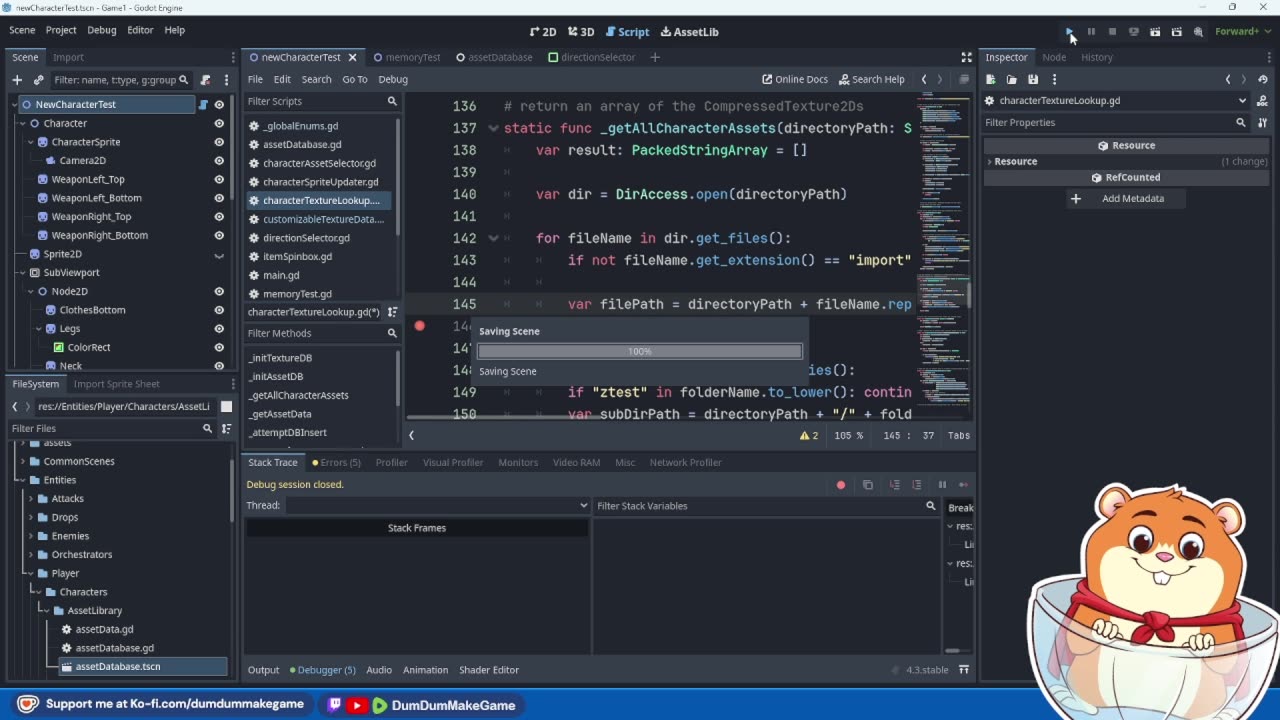Screen dimensions: 1280x720
Task: Open the AssetLib workspace
Action: coord(688,32)
